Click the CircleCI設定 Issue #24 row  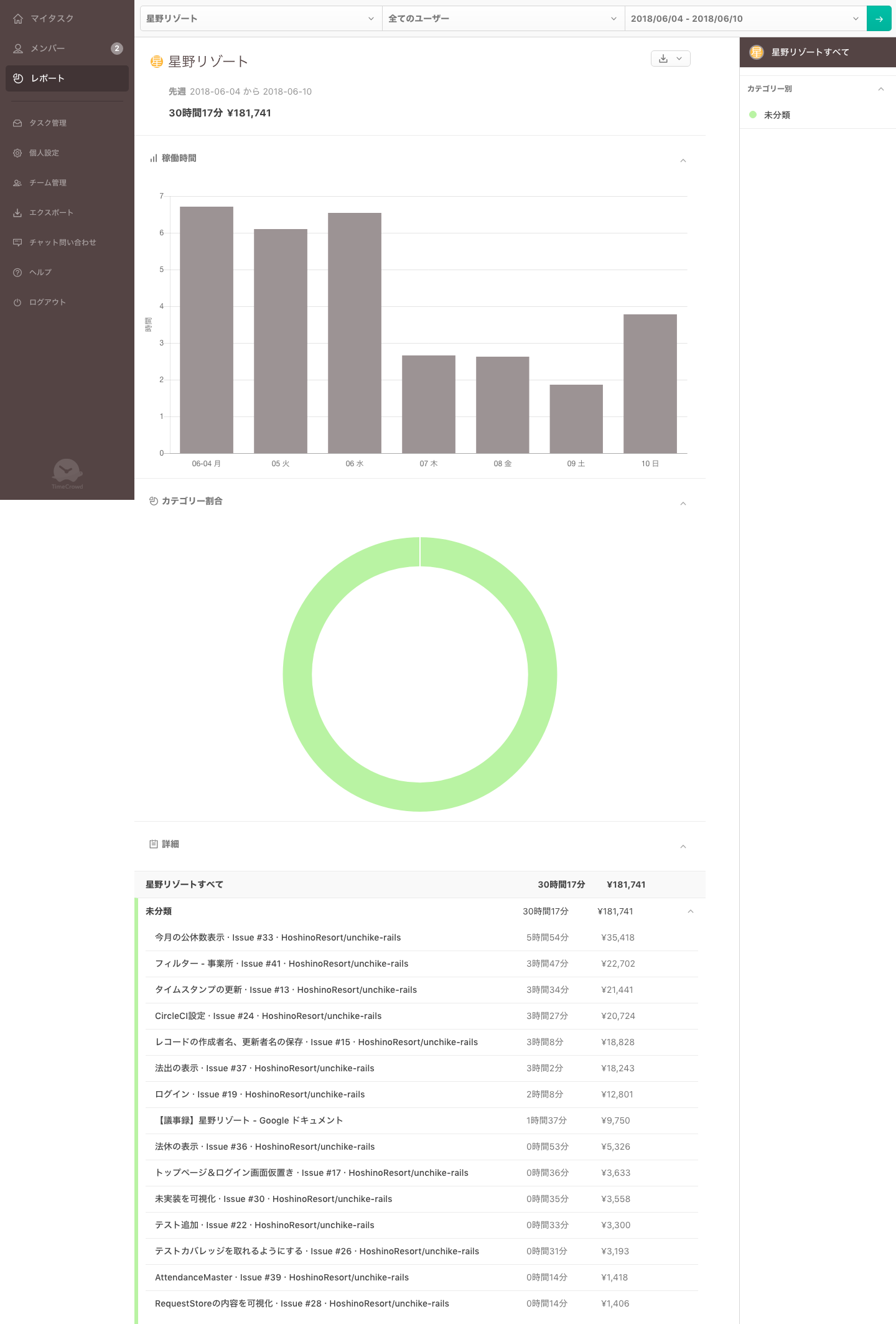[x=422, y=1016]
